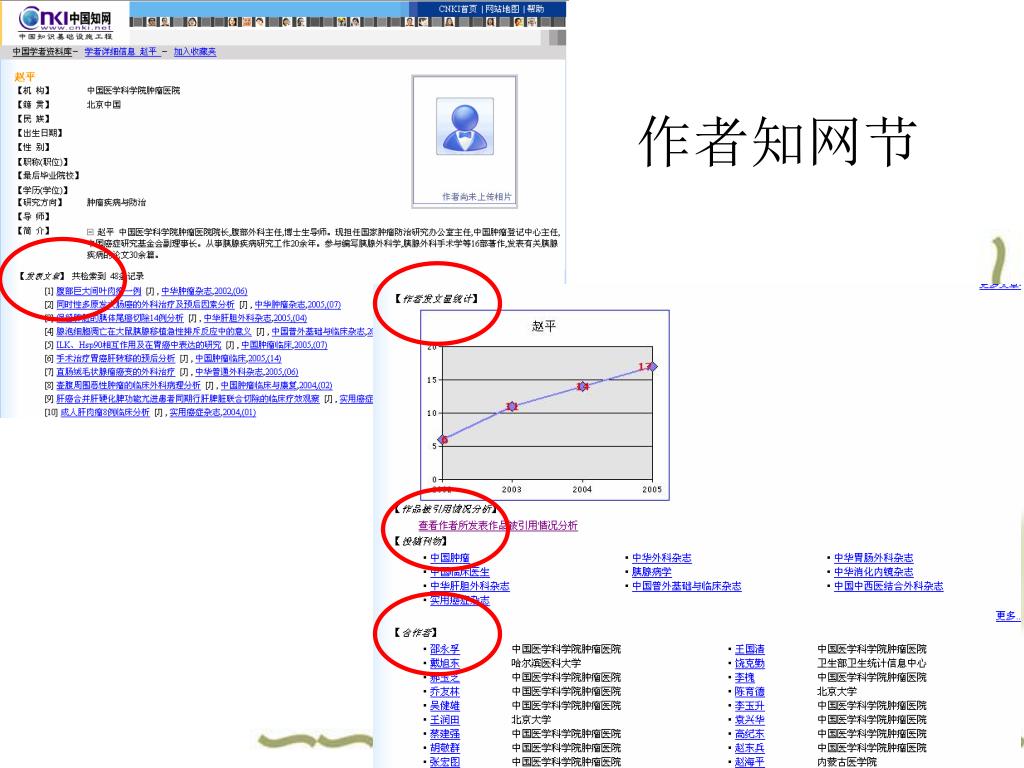Open journal link 中华肿瘤杂志,2005,(07)
Image resolution: width=1024 pixels, height=768 pixels.
(x=297, y=304)
